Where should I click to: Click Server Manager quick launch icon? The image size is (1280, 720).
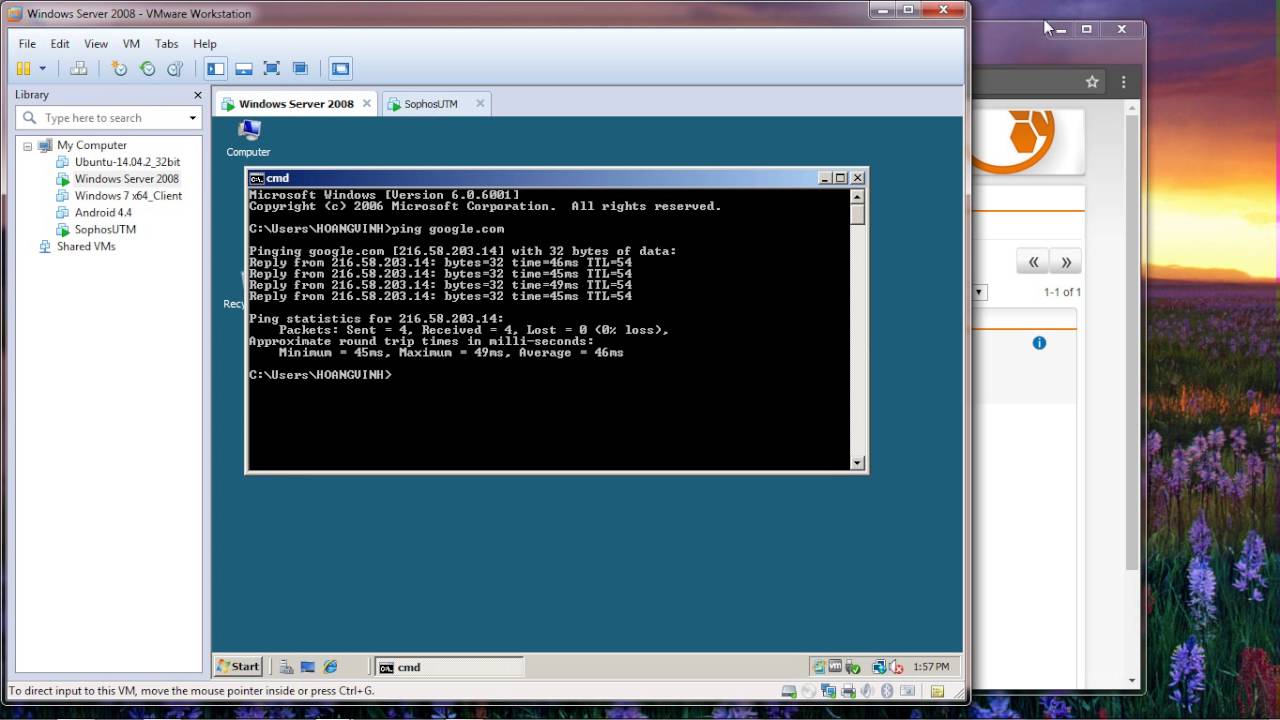[287, 667]
